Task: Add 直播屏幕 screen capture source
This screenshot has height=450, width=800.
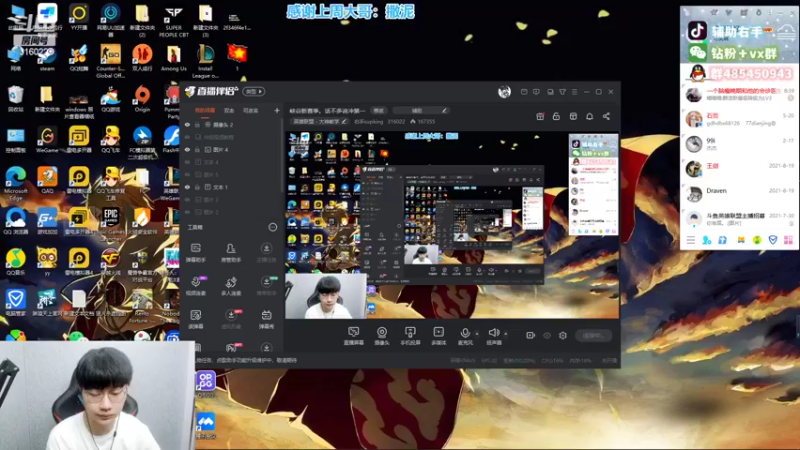Action: pos(354,336)
